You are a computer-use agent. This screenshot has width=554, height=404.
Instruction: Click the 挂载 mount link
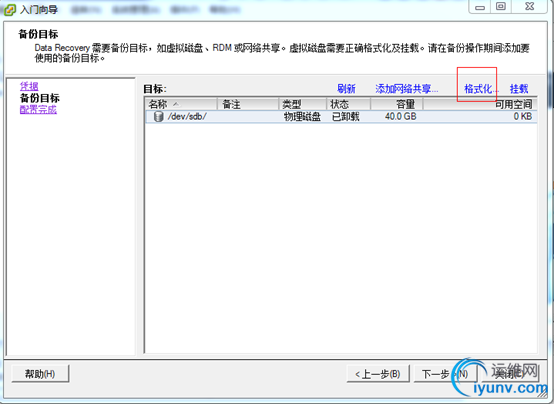tap(519, 89)
